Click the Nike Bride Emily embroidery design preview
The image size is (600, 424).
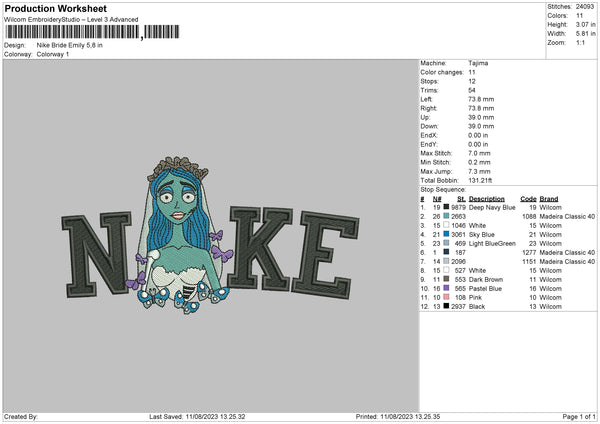210,235
